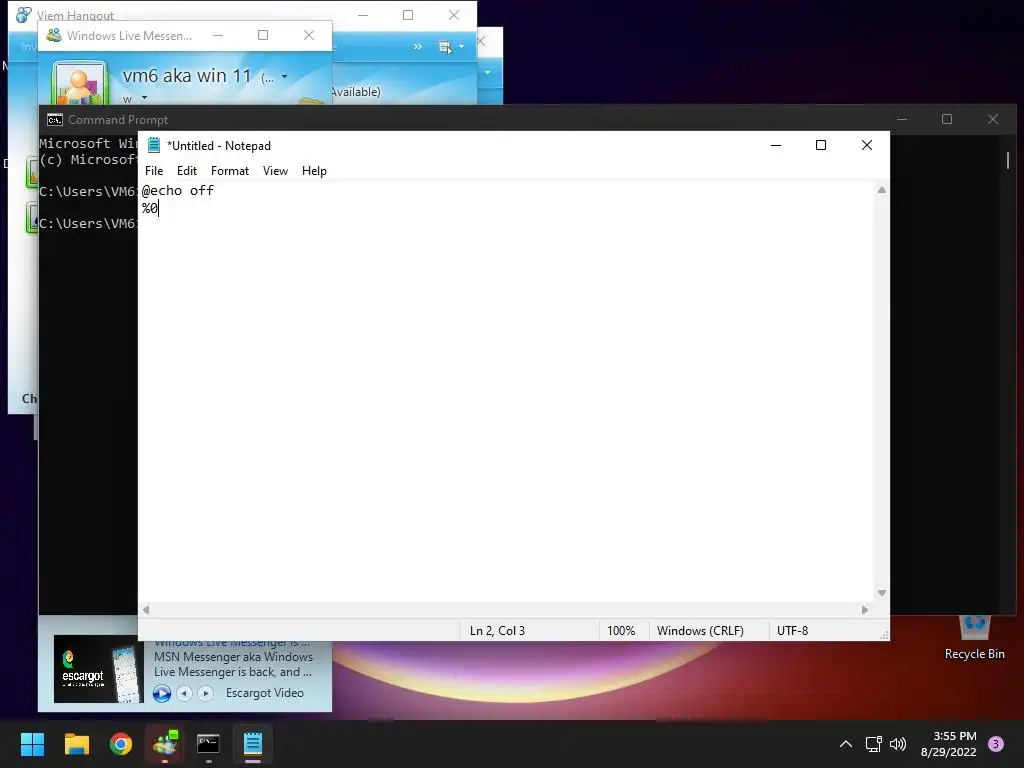The image size is (1024, 768).
Task: Open the Windows Start menu
Action: (32, 744)
